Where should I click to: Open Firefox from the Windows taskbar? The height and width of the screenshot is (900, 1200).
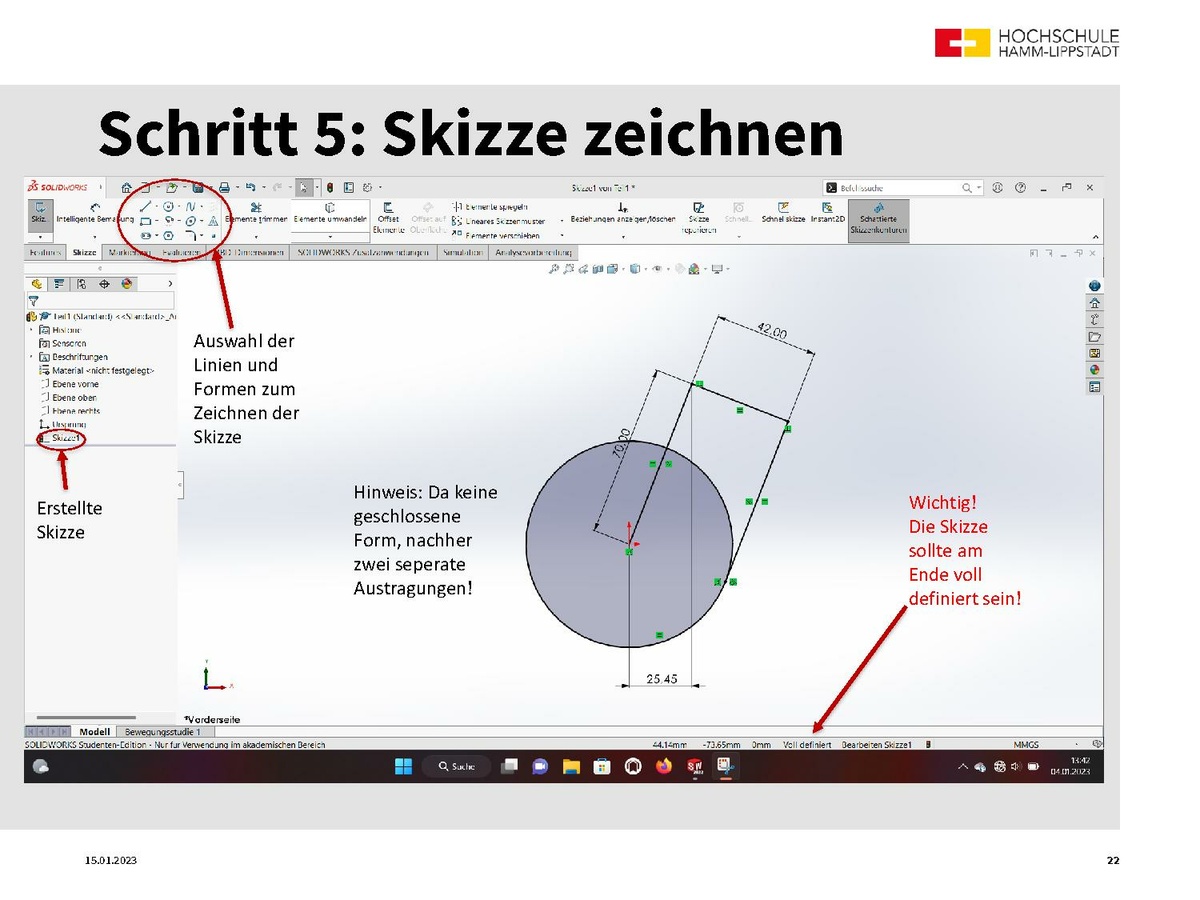click(x=663, y=766)
